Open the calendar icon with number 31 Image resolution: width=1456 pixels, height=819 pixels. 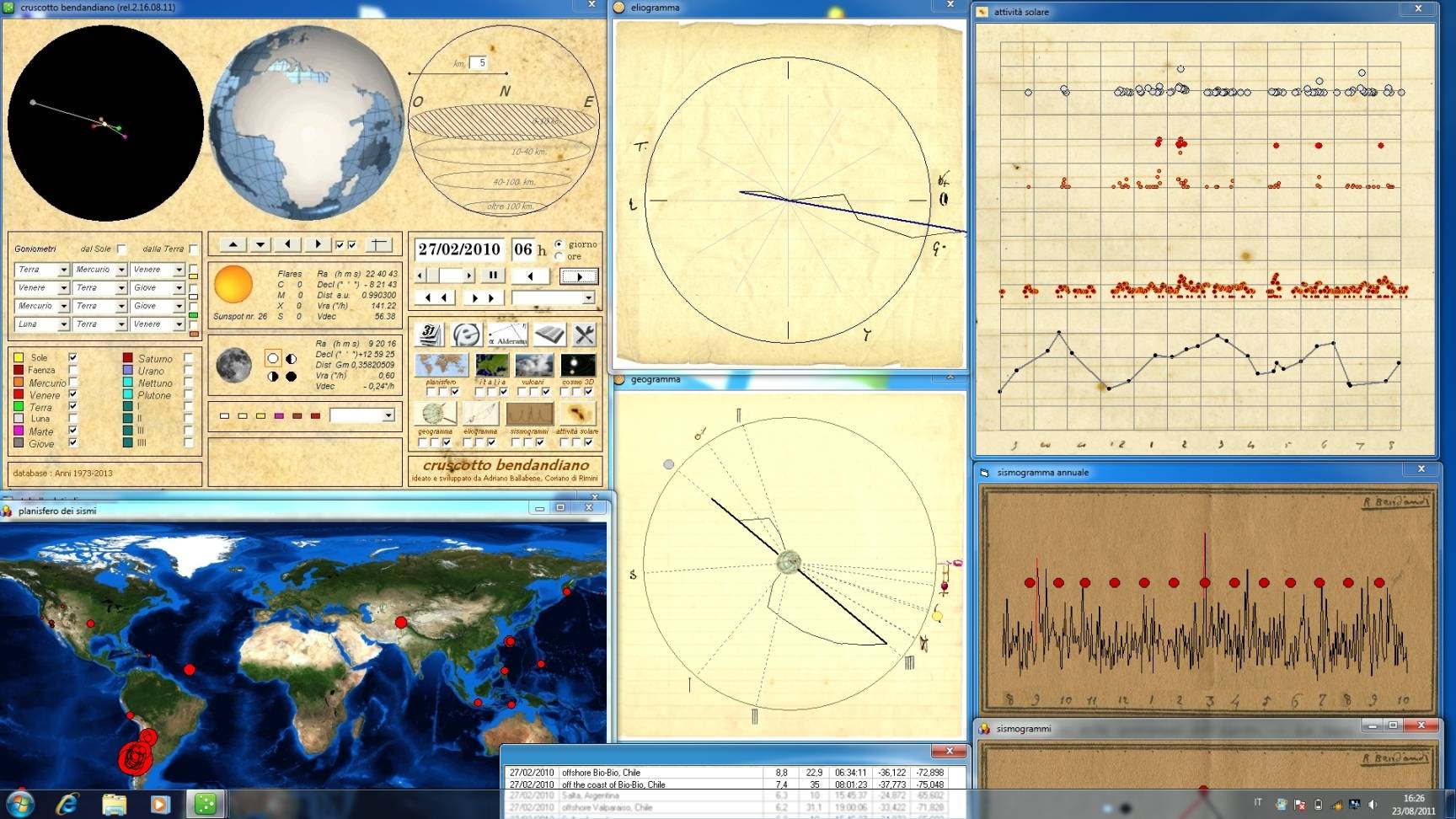click(429, 335)
